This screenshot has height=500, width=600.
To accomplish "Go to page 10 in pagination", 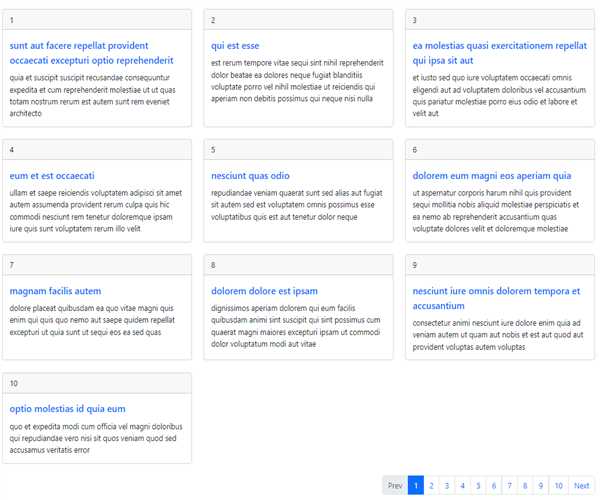I will 558,486.
